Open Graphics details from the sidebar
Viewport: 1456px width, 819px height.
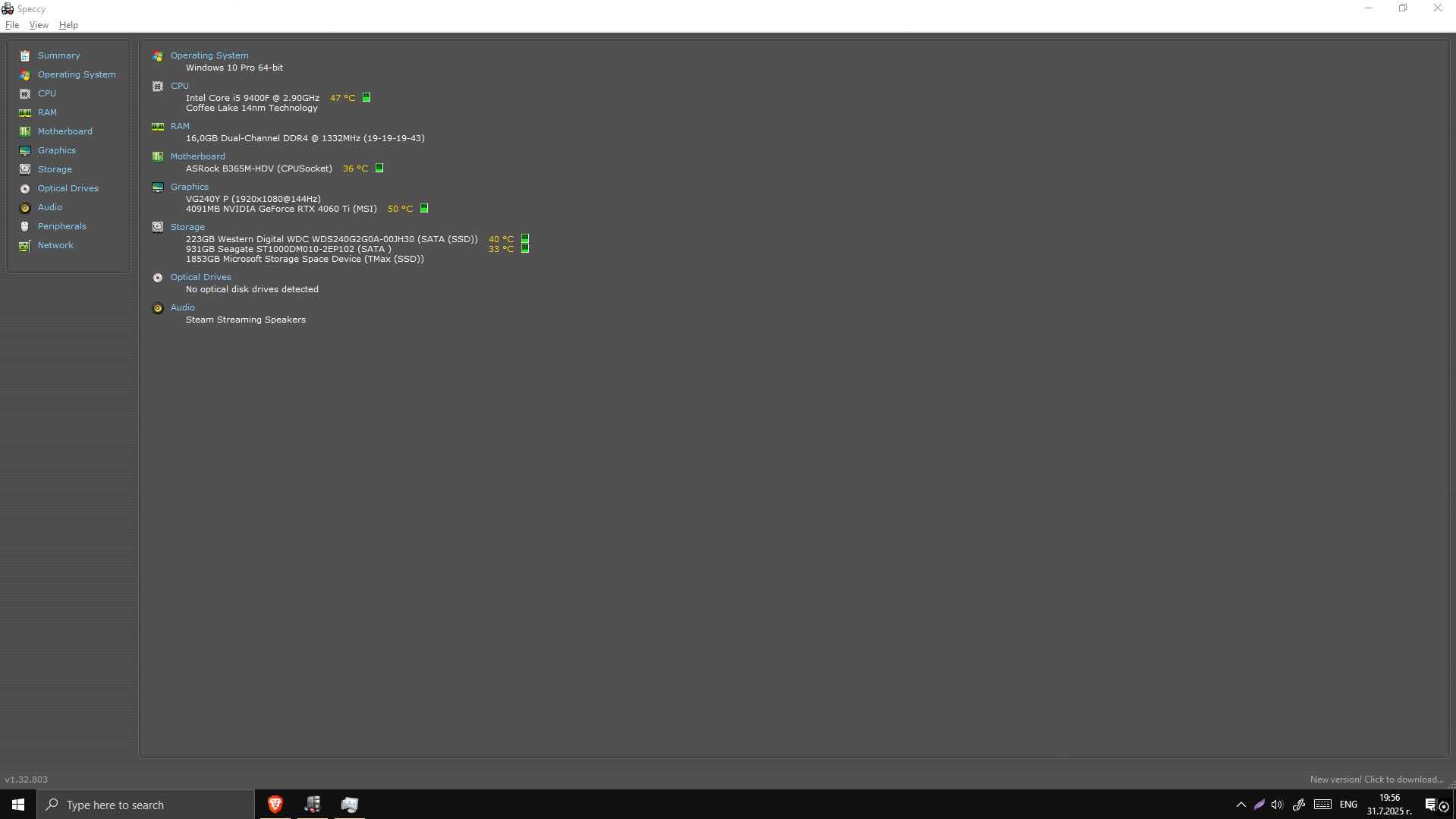[57, 150]
